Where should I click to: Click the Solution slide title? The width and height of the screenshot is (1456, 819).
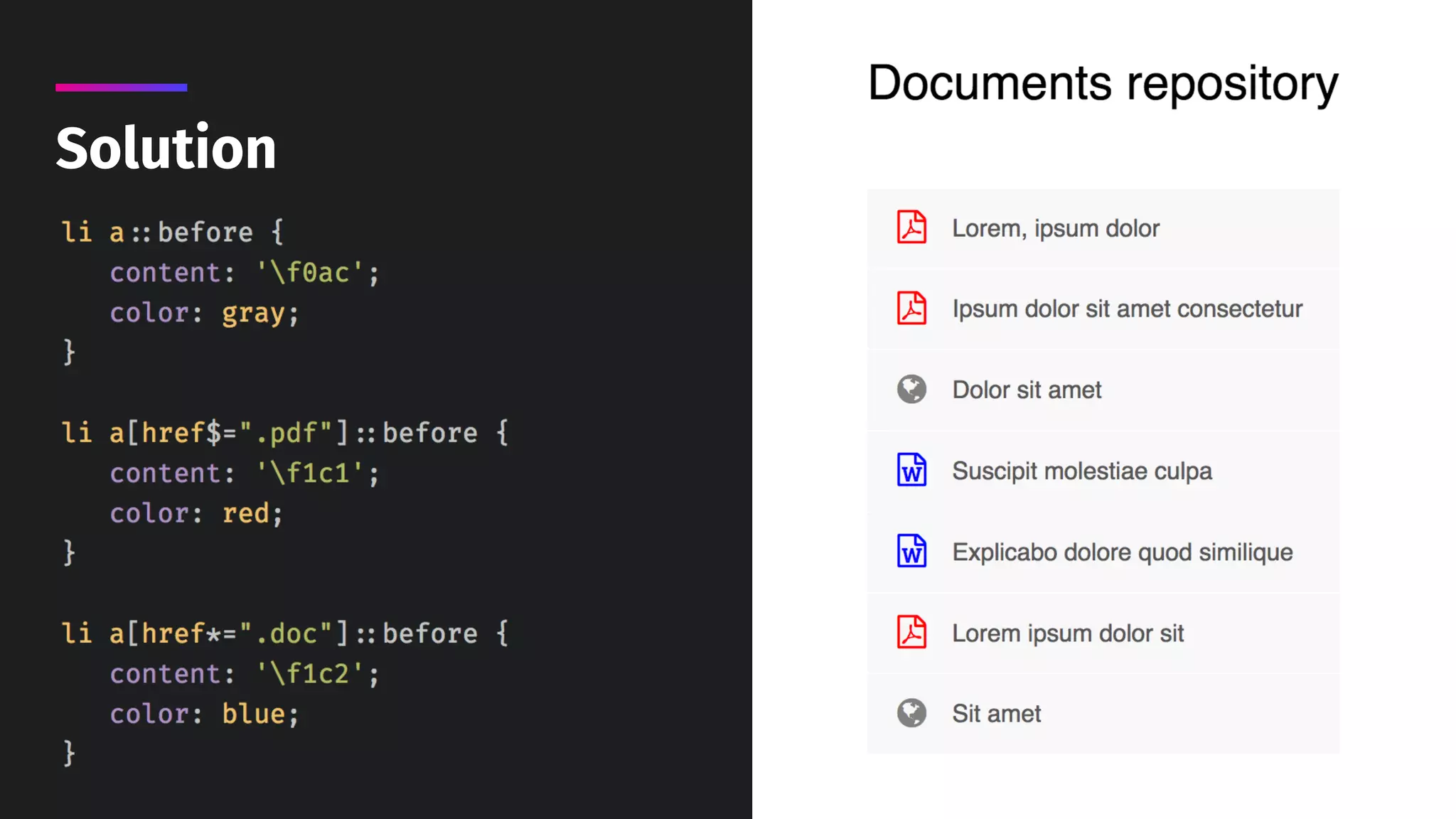[166, 148]
